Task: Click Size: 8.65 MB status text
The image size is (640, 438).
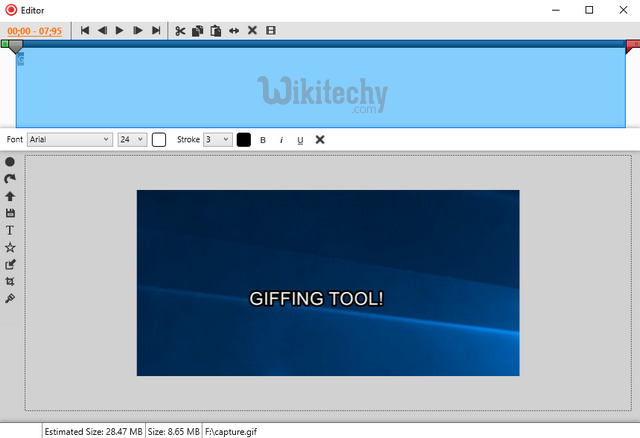Action: pyautogui.click(x=174, y=431)
